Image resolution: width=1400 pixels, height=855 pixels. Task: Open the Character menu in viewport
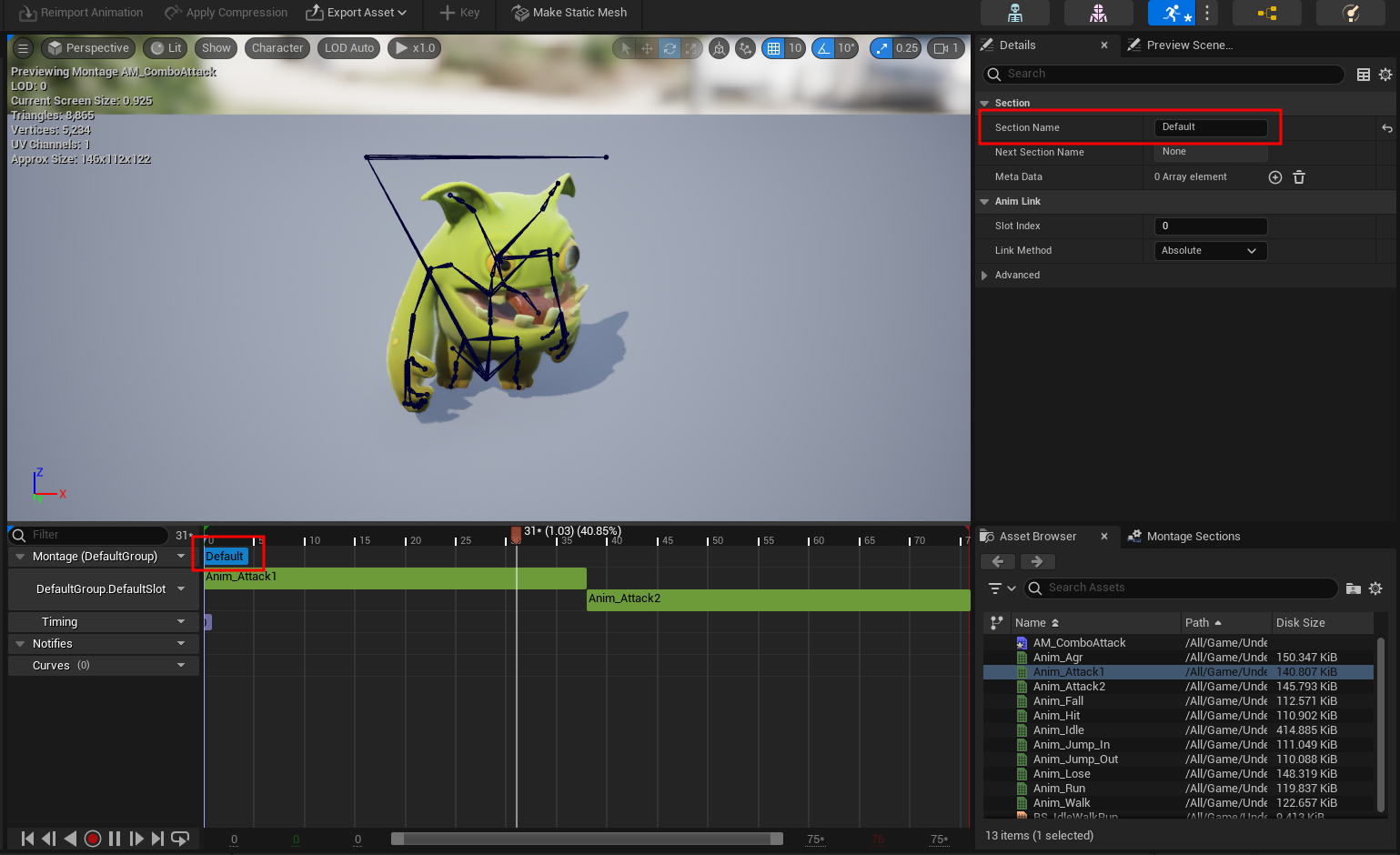(277, 48)
